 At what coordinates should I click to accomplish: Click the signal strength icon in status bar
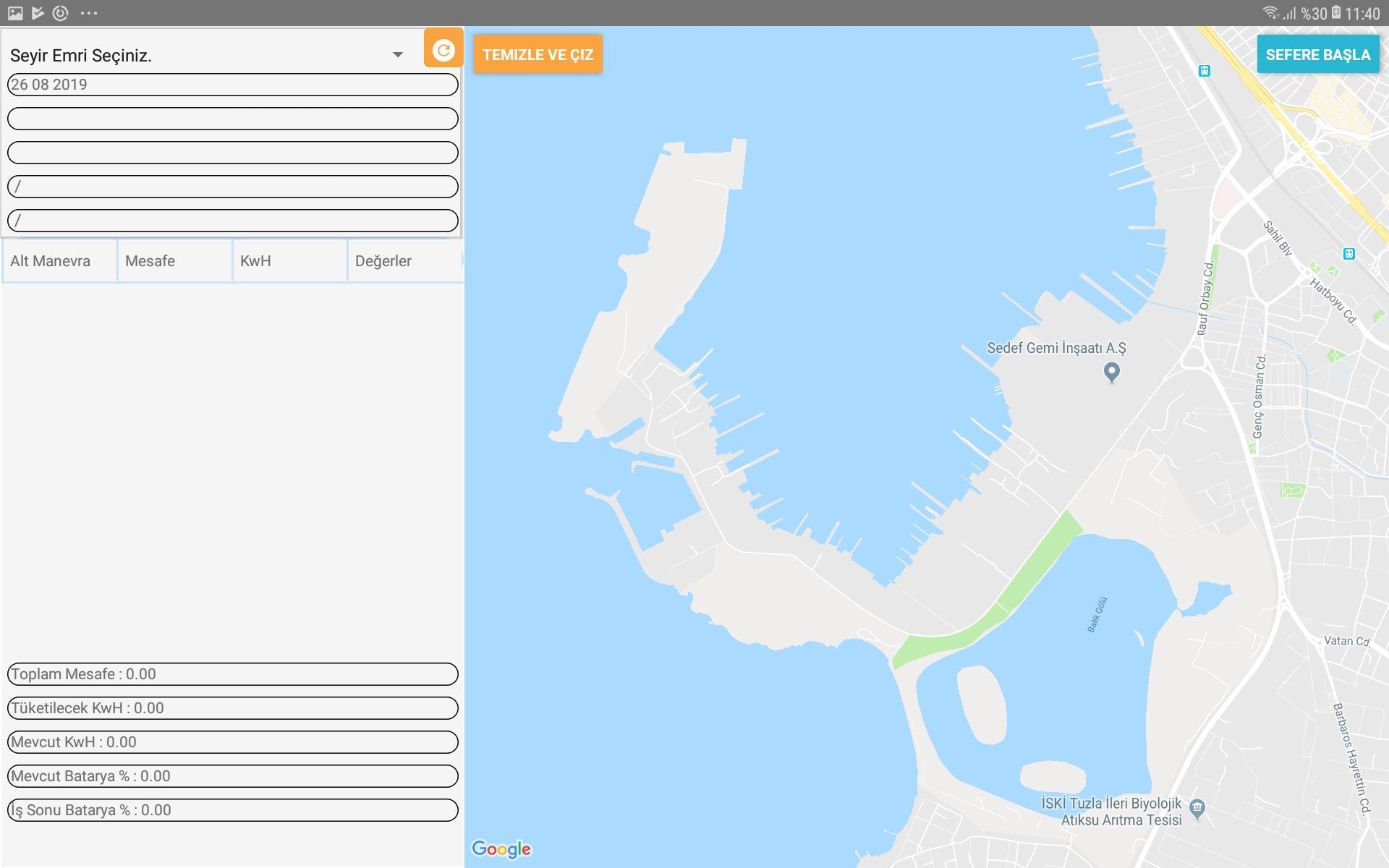[x=1289, y=13]
